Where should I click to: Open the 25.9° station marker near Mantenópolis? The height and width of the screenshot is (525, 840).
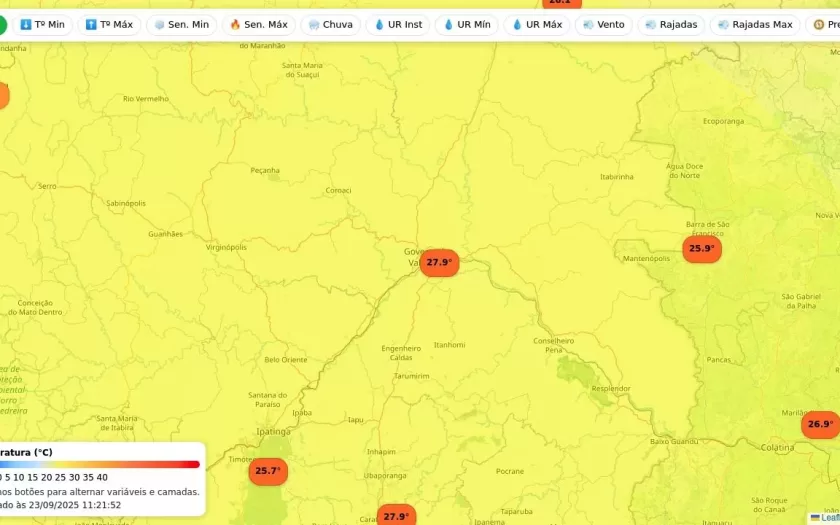pyautogui.click(x=701, y=249)
